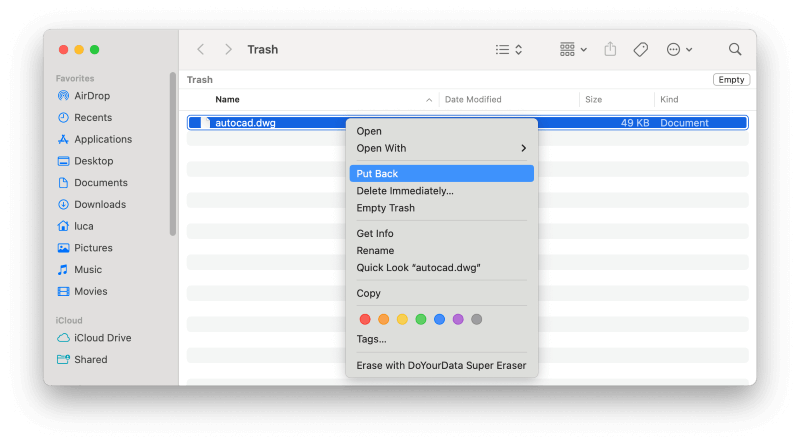Screen dimensions: 800x443
Task: Apply the red tag color
Action: pos(365,319)
